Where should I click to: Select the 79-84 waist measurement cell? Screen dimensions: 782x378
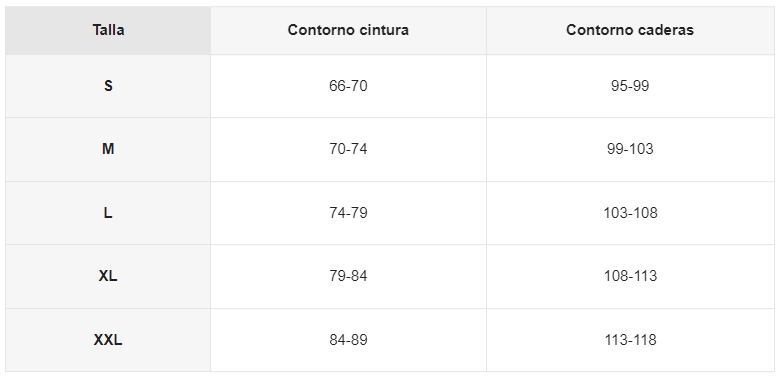pyautogui.click(x=348, y=276)
